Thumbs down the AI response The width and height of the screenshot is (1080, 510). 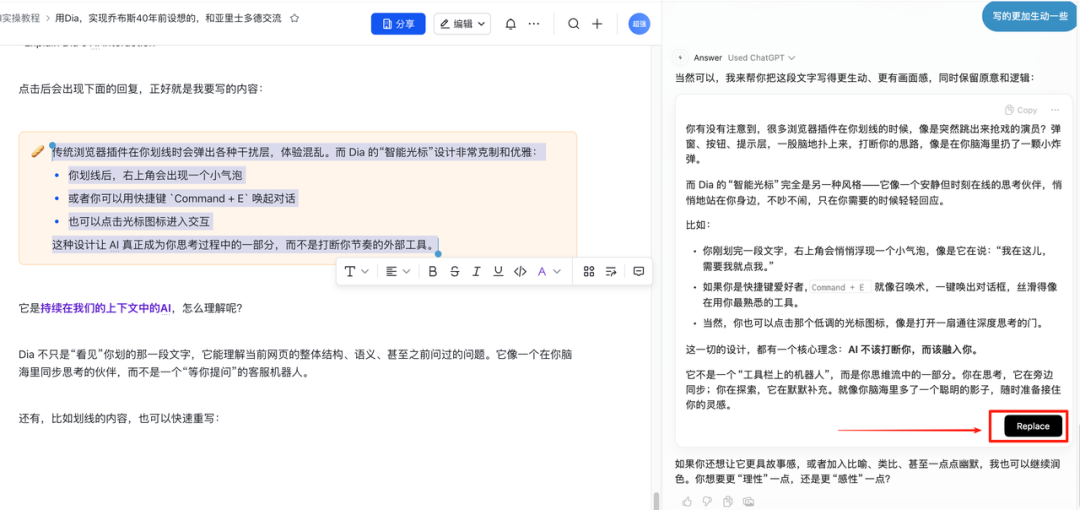[x=706, y=500]
